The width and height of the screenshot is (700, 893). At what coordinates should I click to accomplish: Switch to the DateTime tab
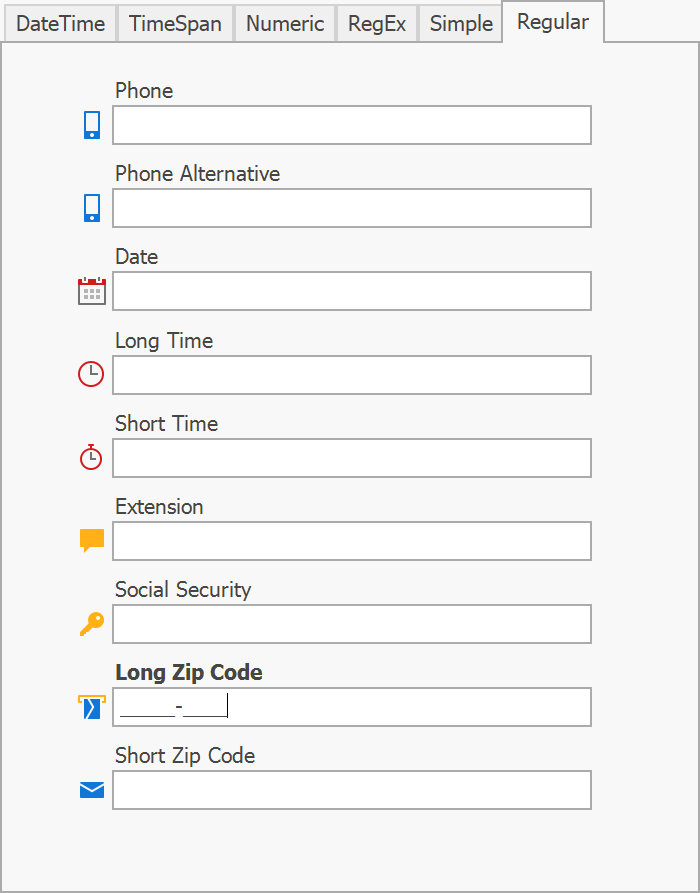(x=60, y=24)
